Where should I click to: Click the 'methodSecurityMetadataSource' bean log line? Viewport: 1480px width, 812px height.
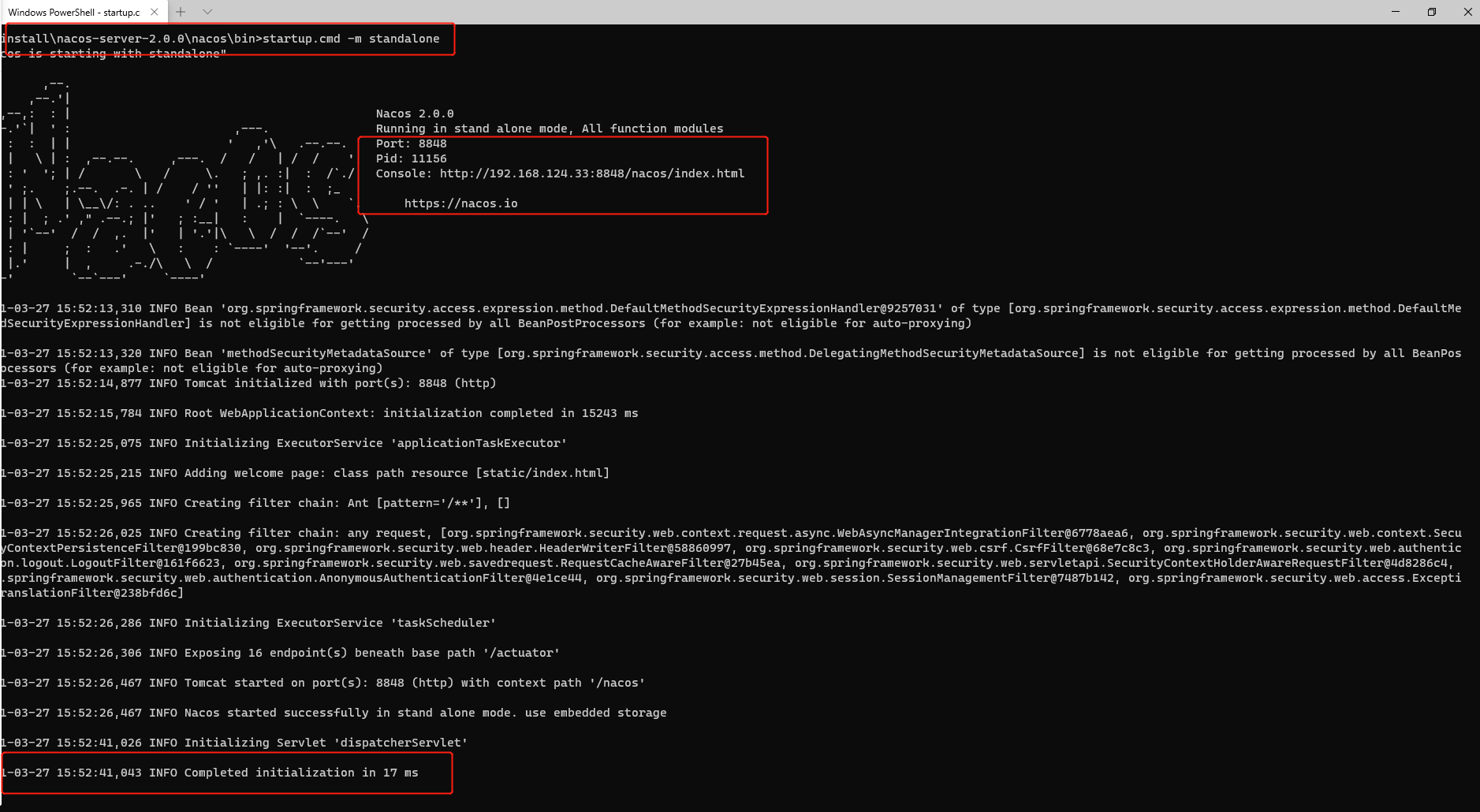click(731, 360)
